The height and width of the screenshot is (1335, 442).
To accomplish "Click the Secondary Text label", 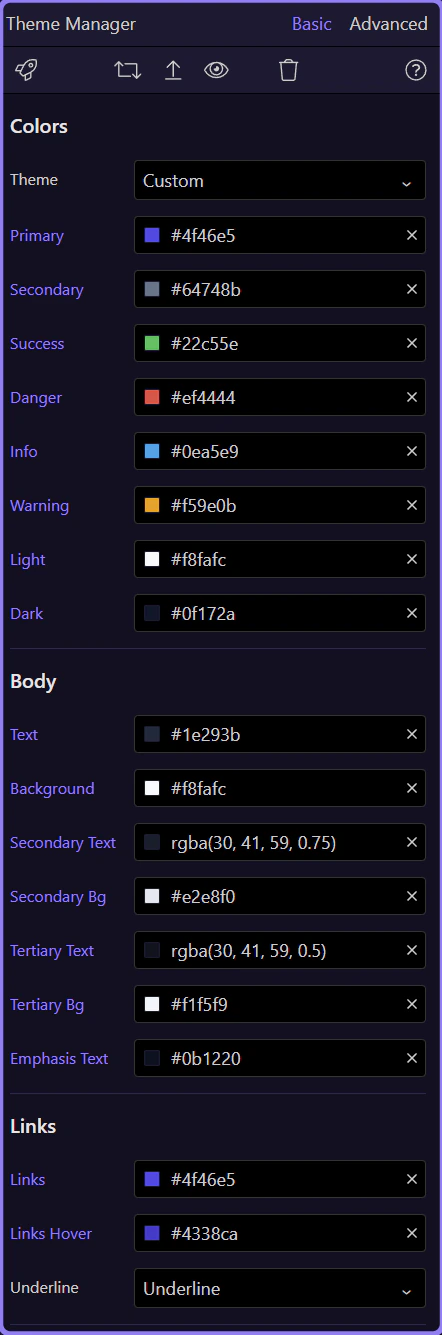I will coord(63,842).
